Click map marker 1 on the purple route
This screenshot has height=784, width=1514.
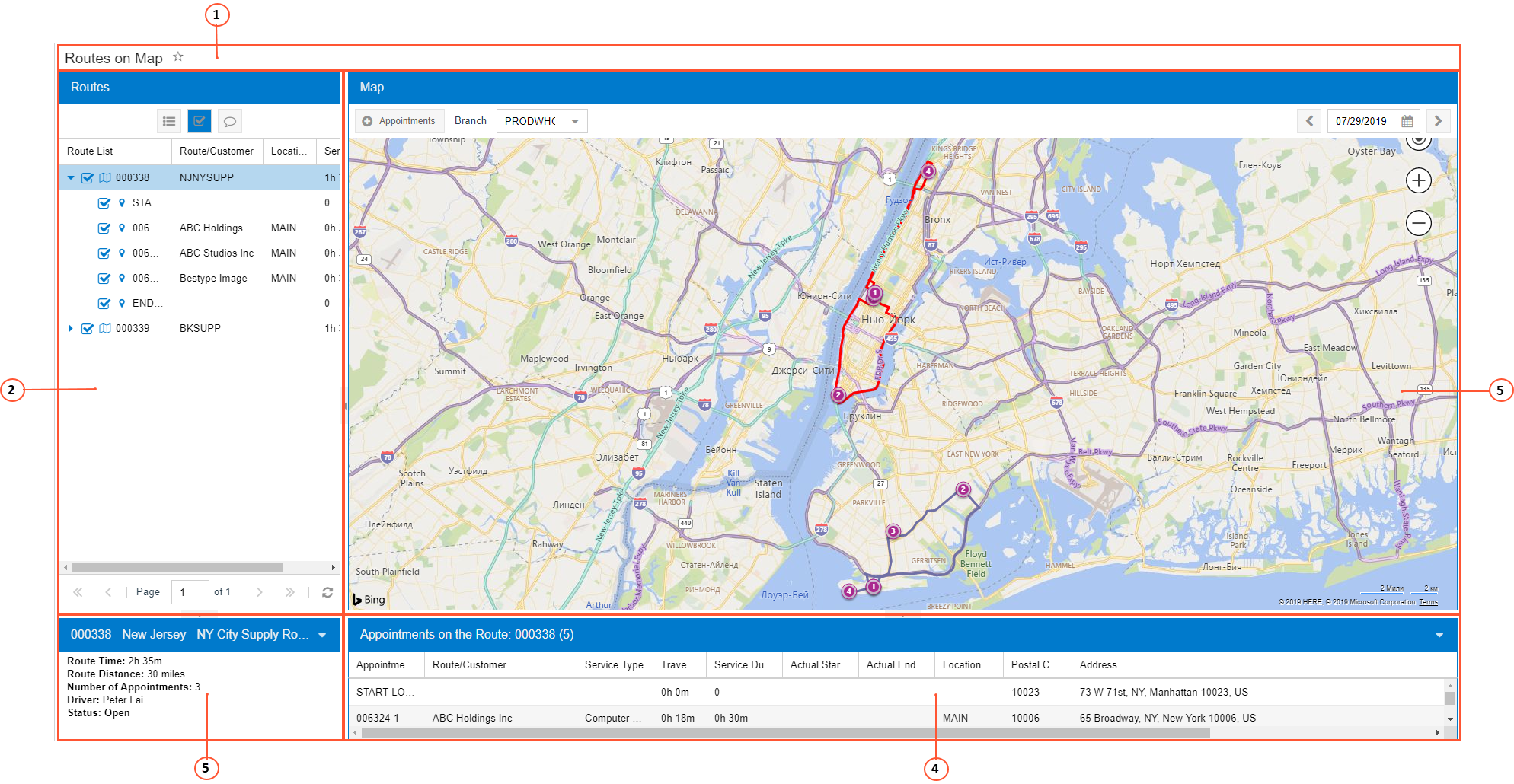(x=874, y=587)
